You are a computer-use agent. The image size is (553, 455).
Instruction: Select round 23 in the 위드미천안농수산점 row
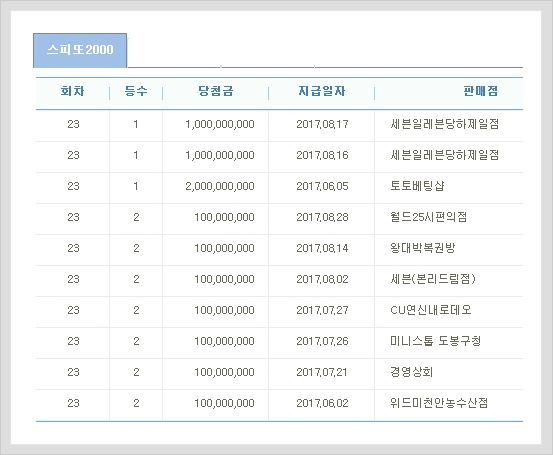click(x=73, y=403)
